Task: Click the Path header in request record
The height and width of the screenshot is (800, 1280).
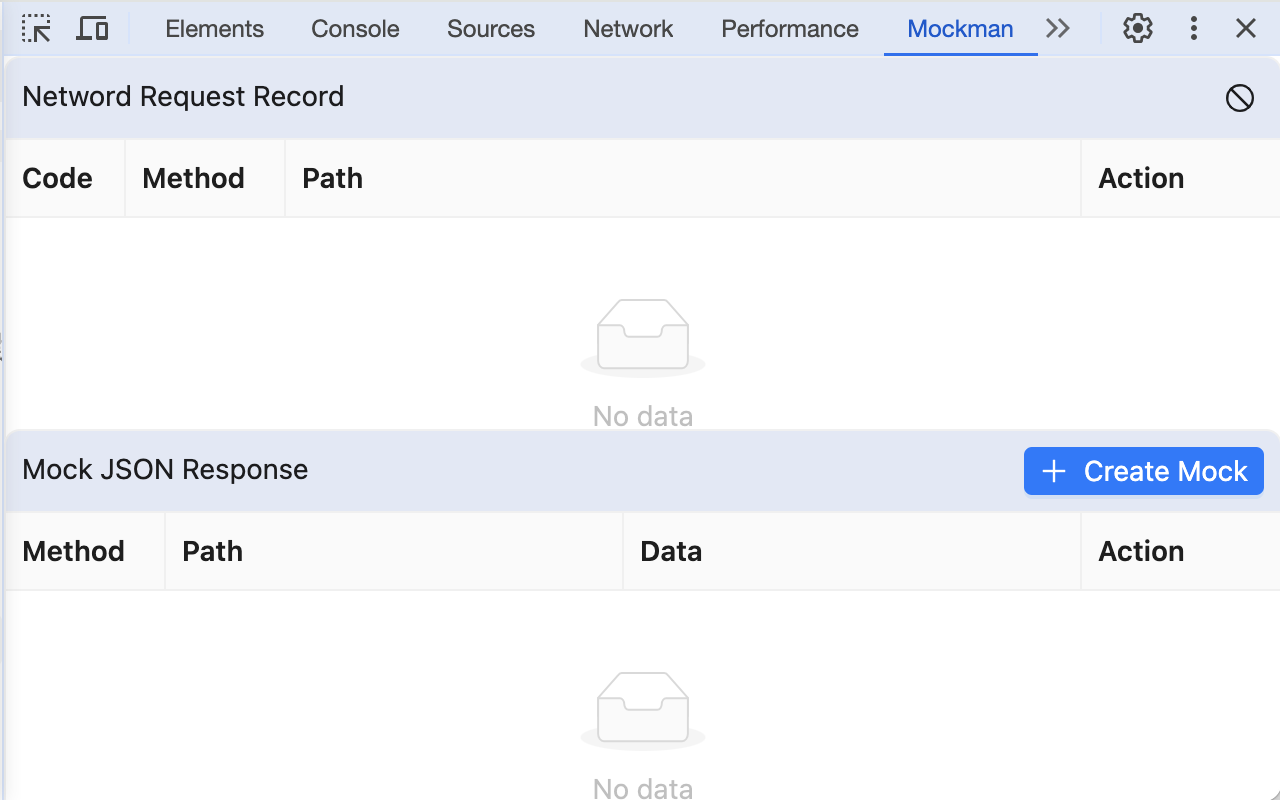Action: coord(332,178)
